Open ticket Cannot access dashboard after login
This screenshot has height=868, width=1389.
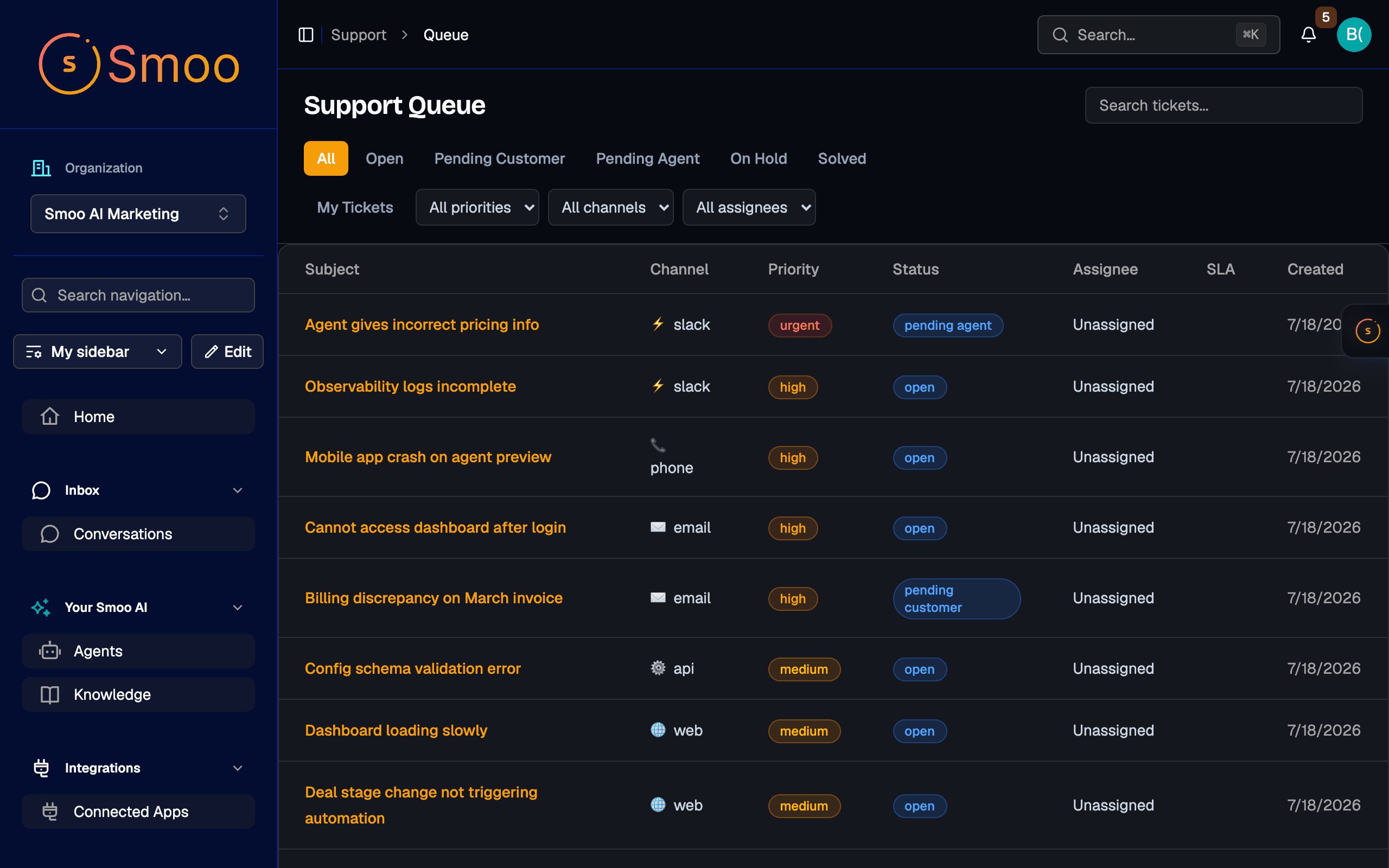pos(435,527)
